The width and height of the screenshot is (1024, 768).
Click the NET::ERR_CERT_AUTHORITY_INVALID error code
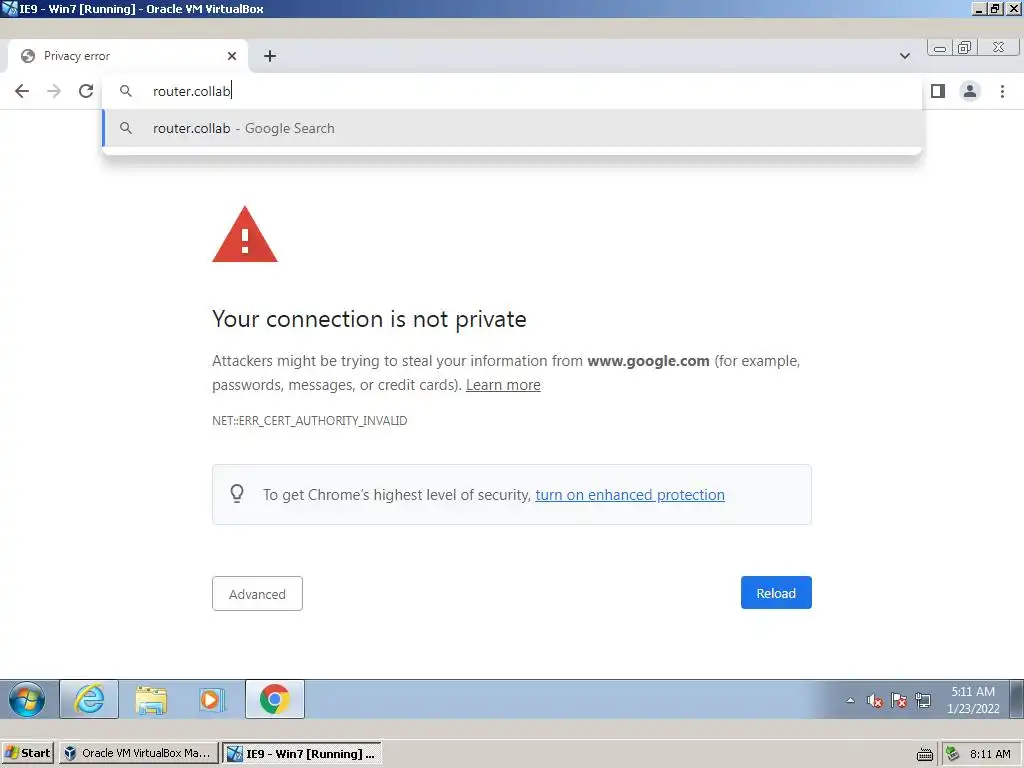[x=310, y=421]
